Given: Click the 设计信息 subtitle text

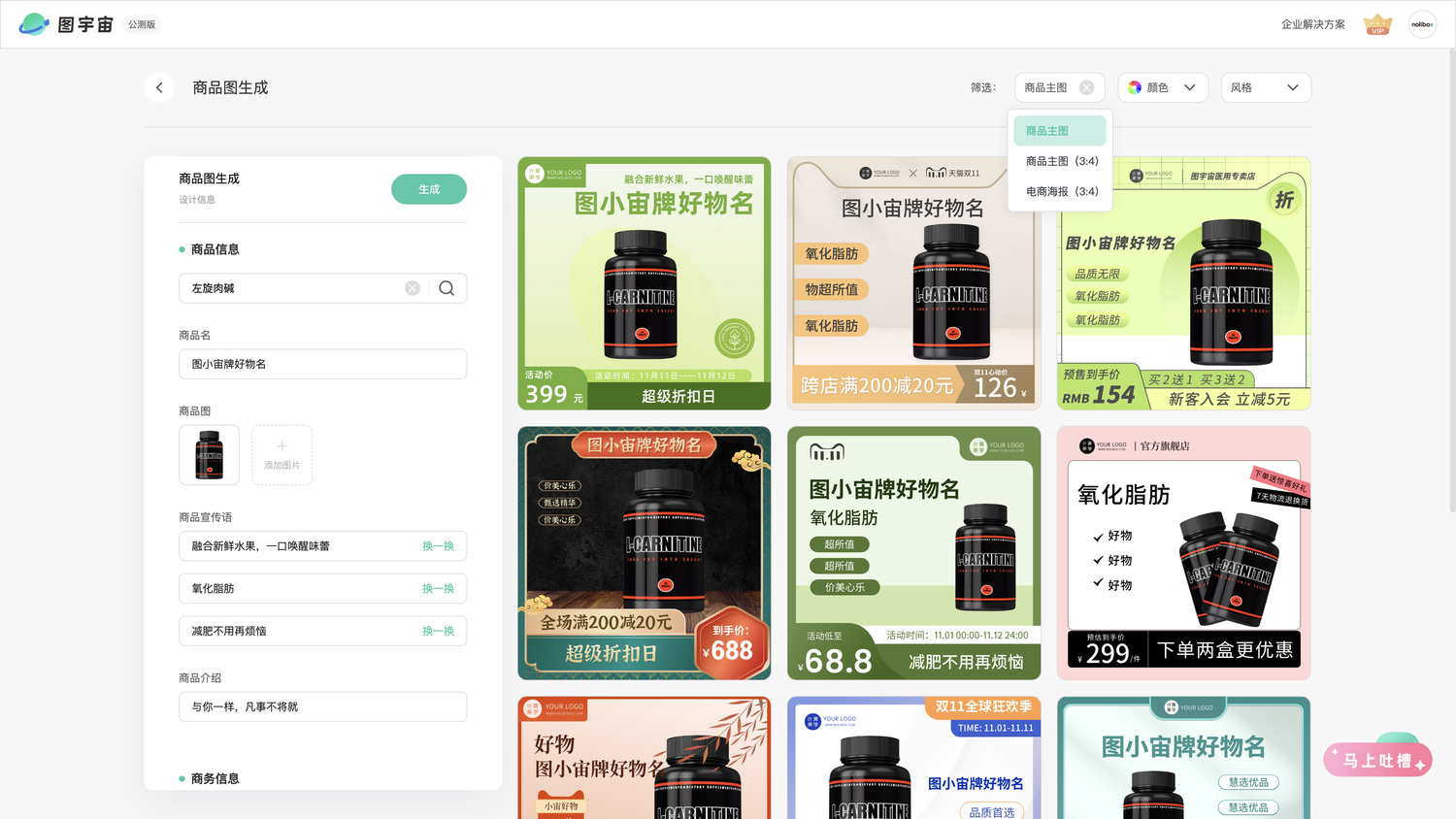Looking at the screenshot, I should coord(197,200).
